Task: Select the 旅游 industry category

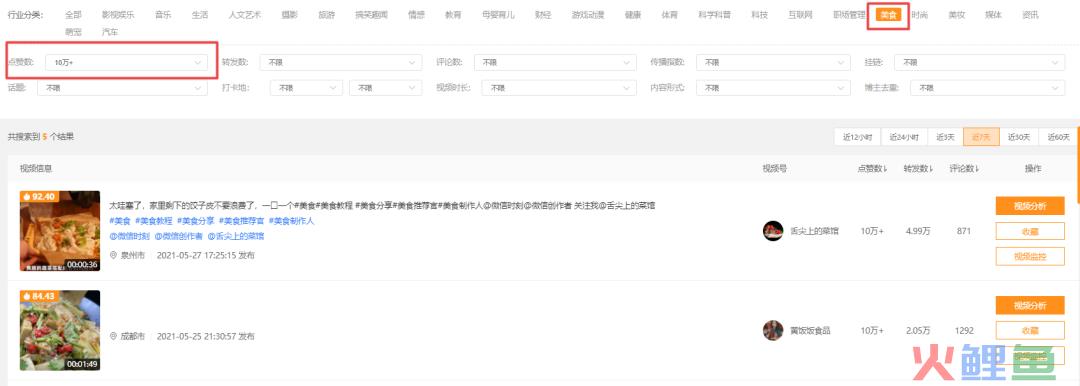Action: tap(326, 14)
